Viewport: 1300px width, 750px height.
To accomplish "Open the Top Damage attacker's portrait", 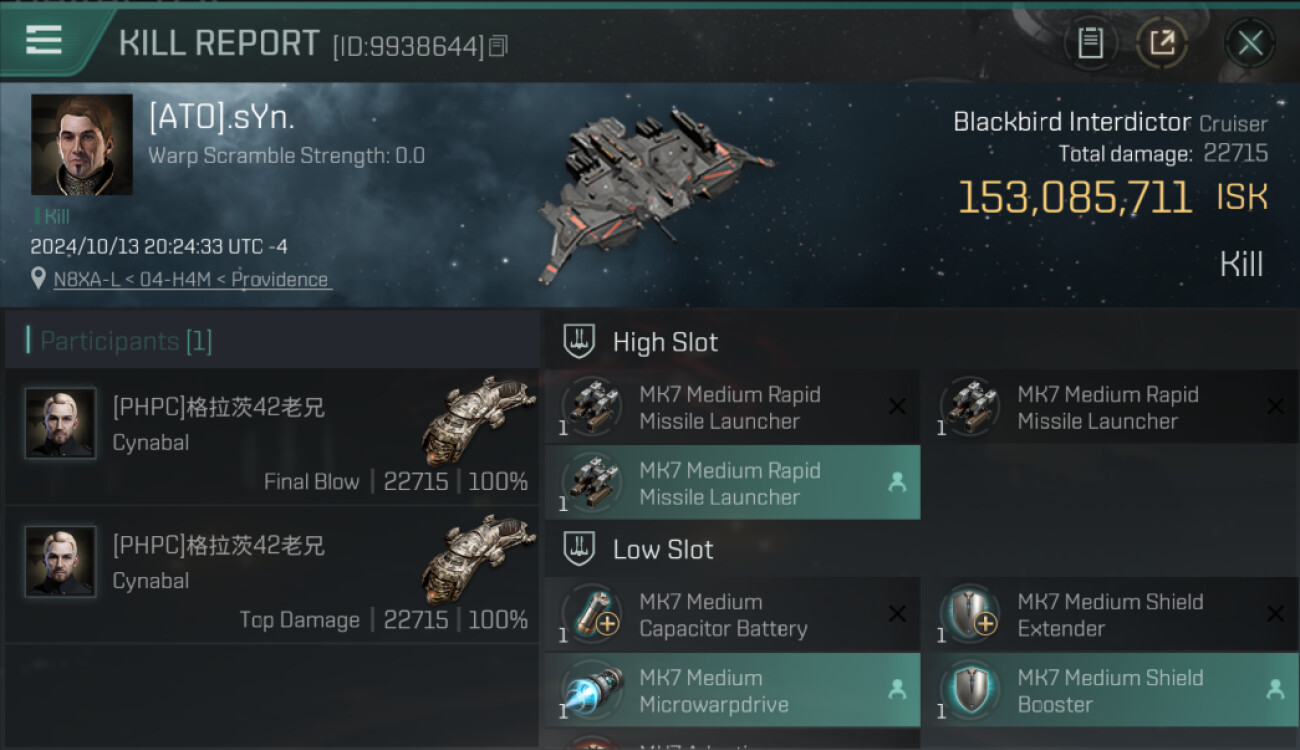I will (61, 561).
